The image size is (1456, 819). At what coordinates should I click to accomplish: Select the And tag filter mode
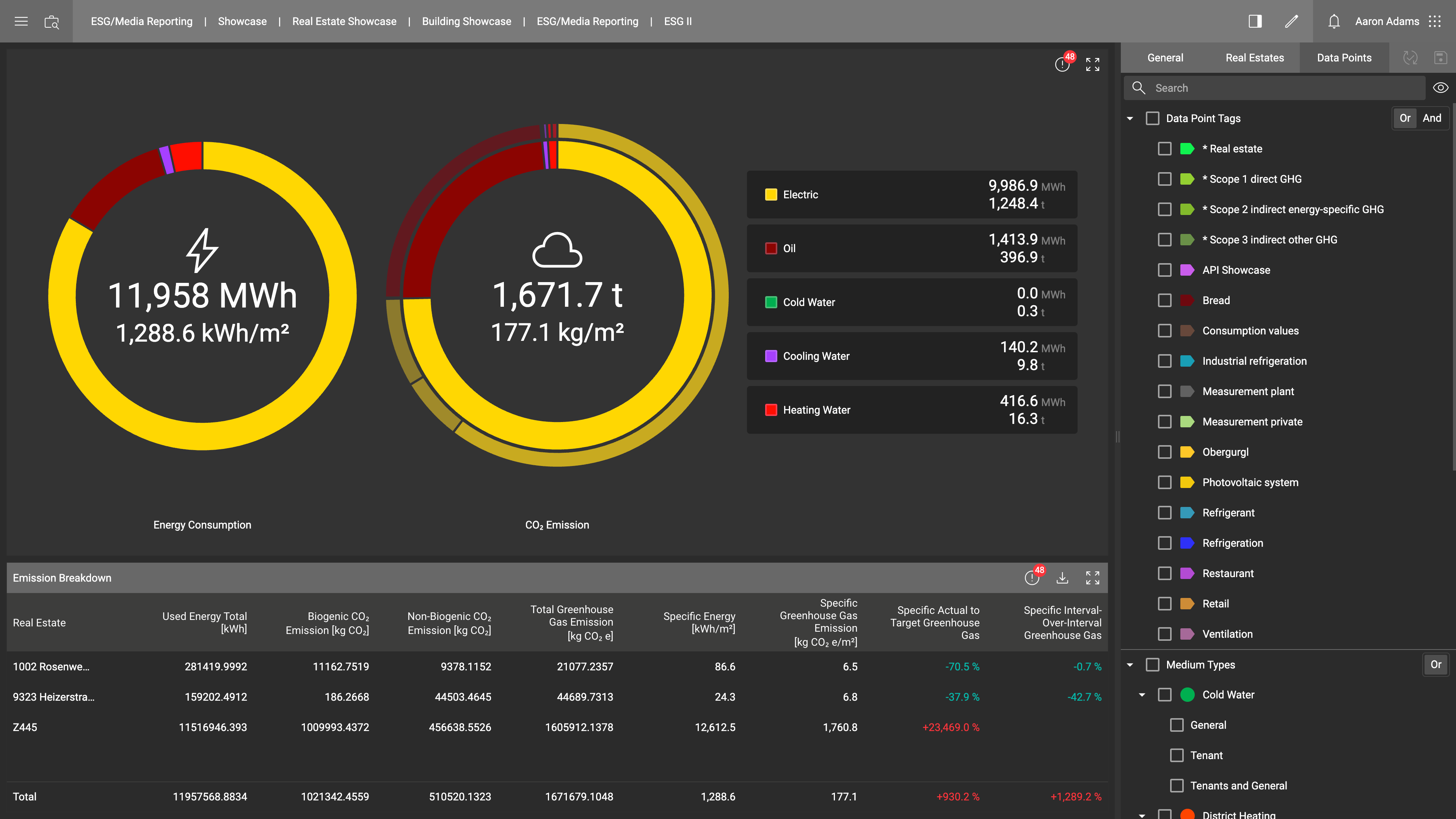tap(1432, 118)
